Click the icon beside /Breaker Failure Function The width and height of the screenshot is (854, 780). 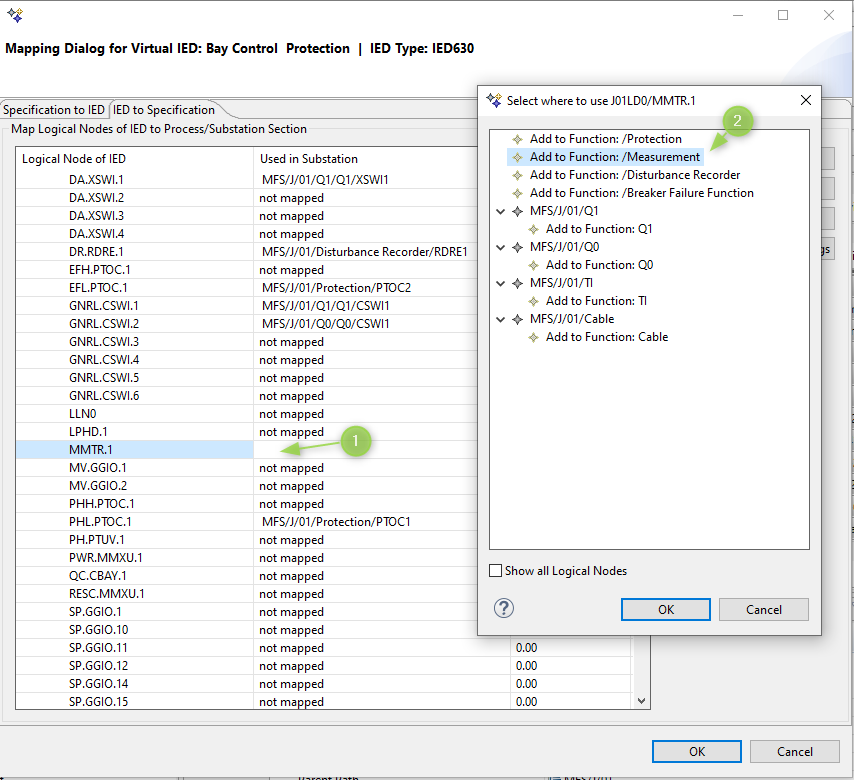tap(517, 193)
